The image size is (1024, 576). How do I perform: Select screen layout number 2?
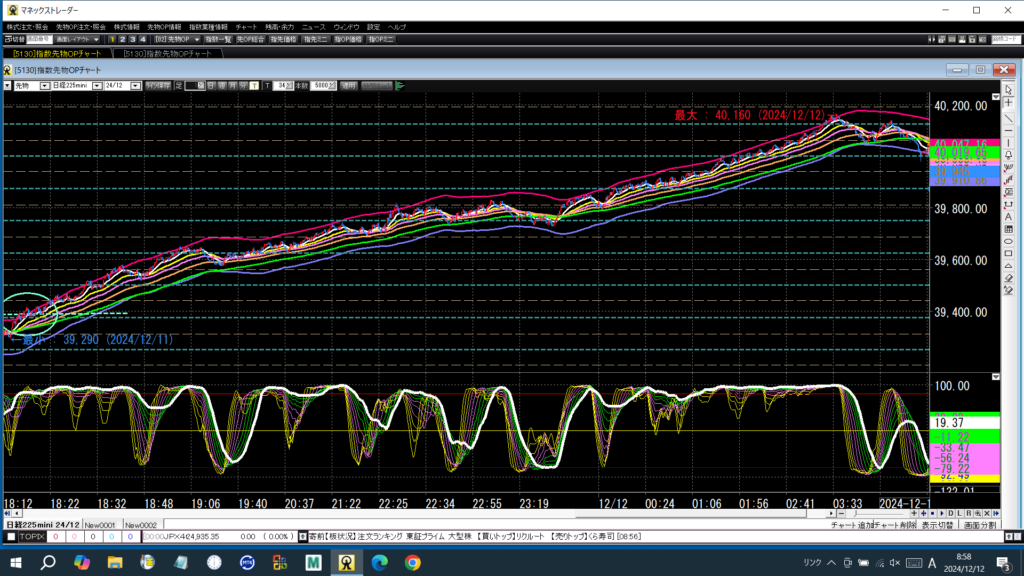click(122, 39)
